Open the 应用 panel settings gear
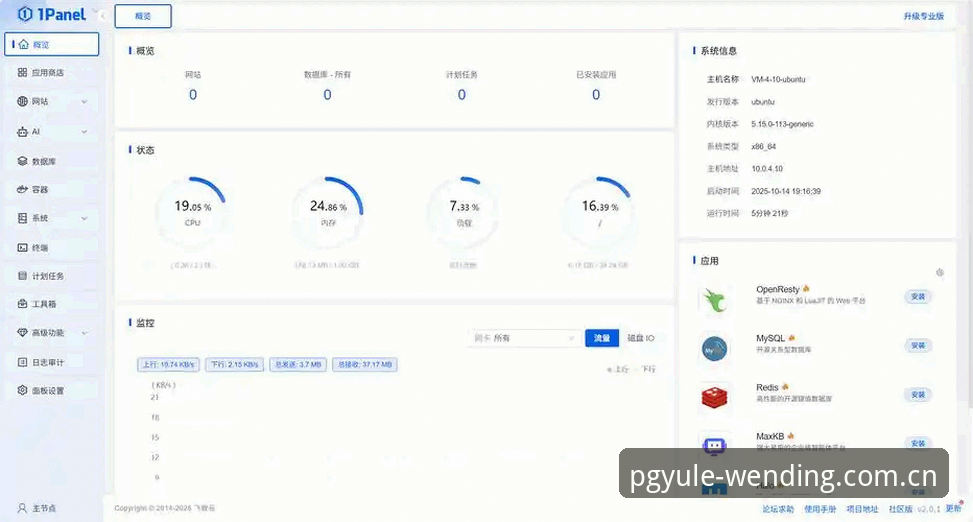Screen dimensions: 973x522 click(x=939, y=272)
